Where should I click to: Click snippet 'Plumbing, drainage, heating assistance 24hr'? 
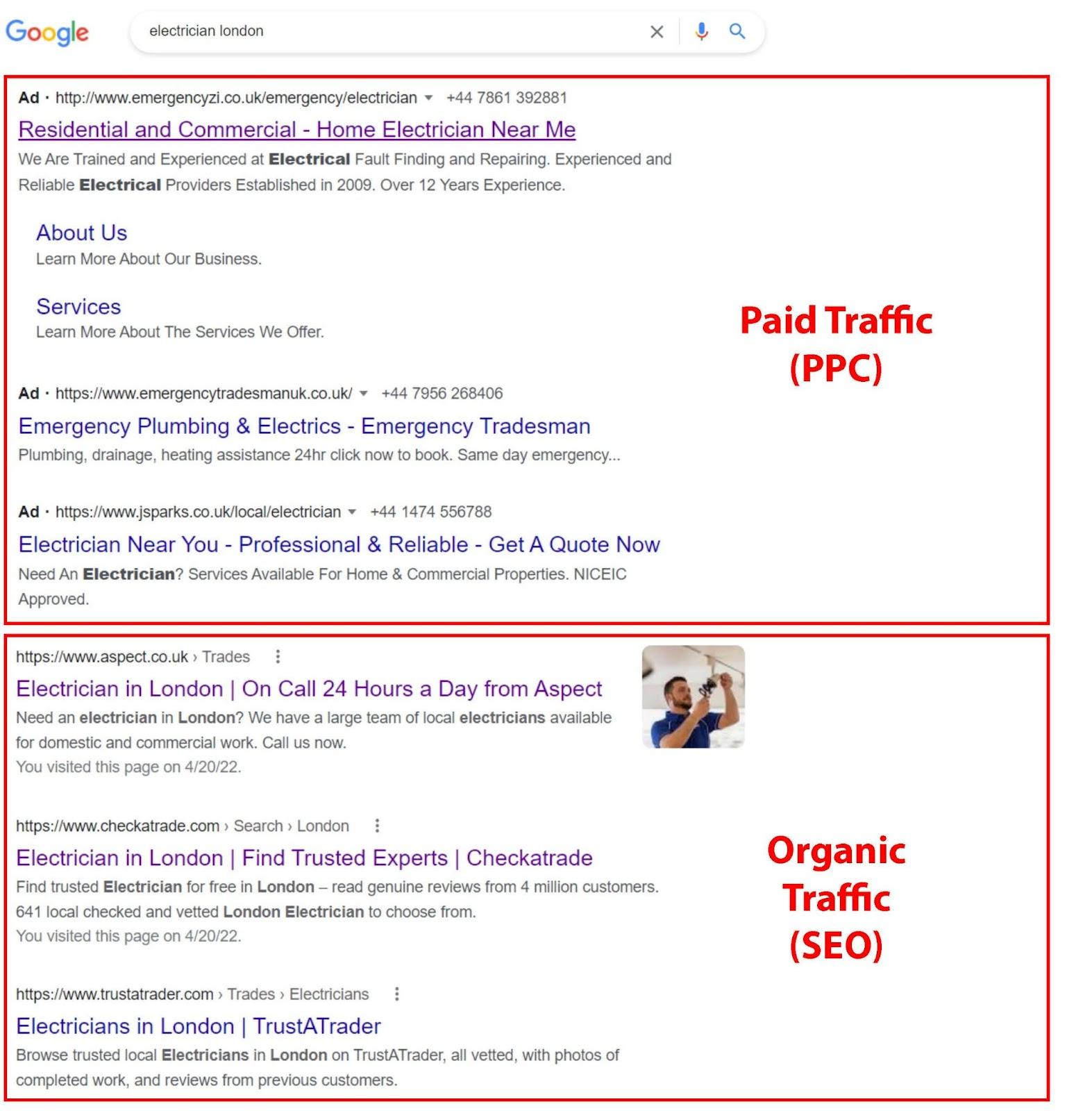pos(319,456)
